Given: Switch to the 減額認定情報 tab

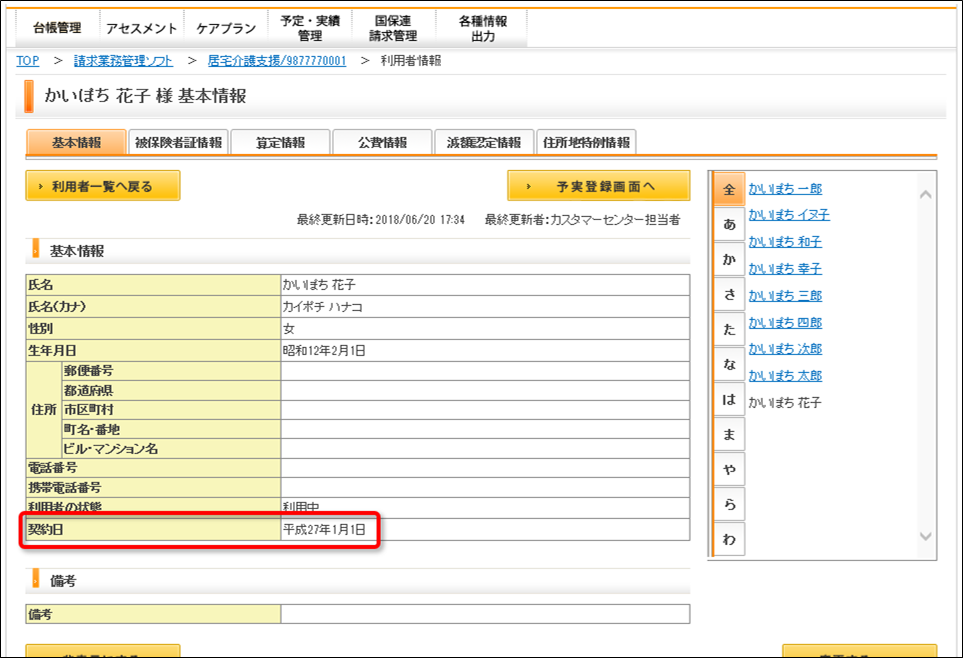Looking at the screenshot, I should (484, 143).
